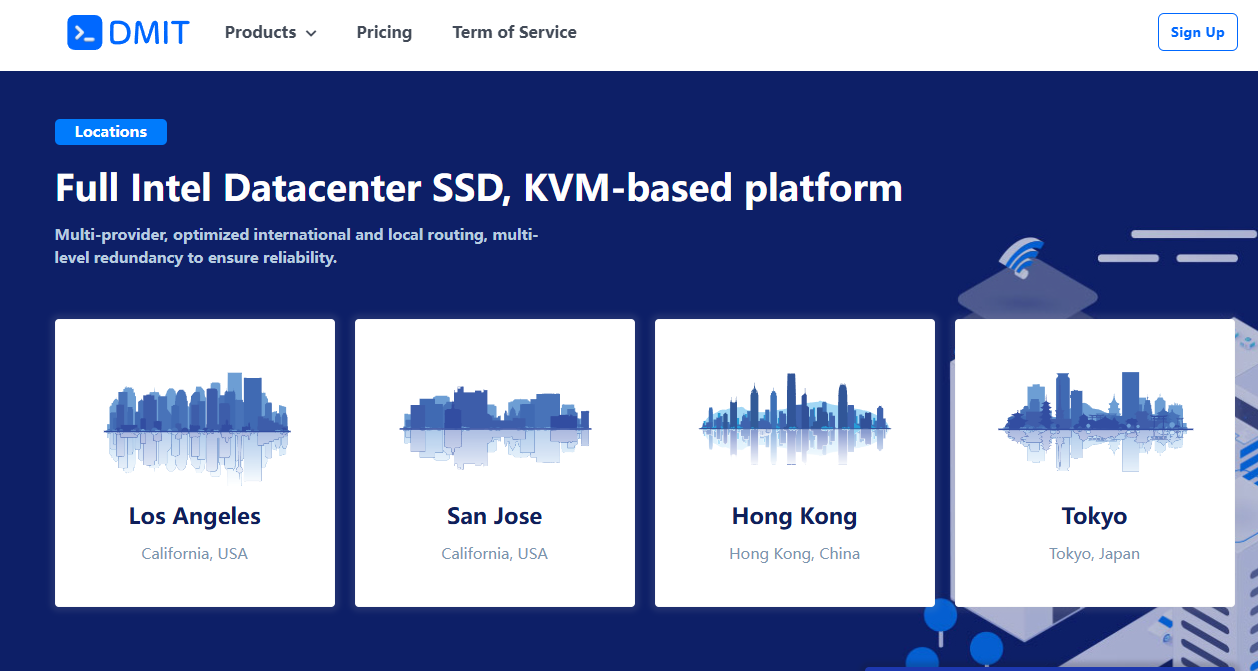
Task: Click the 'Full Intel Datacenter SSD' heading
Action: pos(479,188)
